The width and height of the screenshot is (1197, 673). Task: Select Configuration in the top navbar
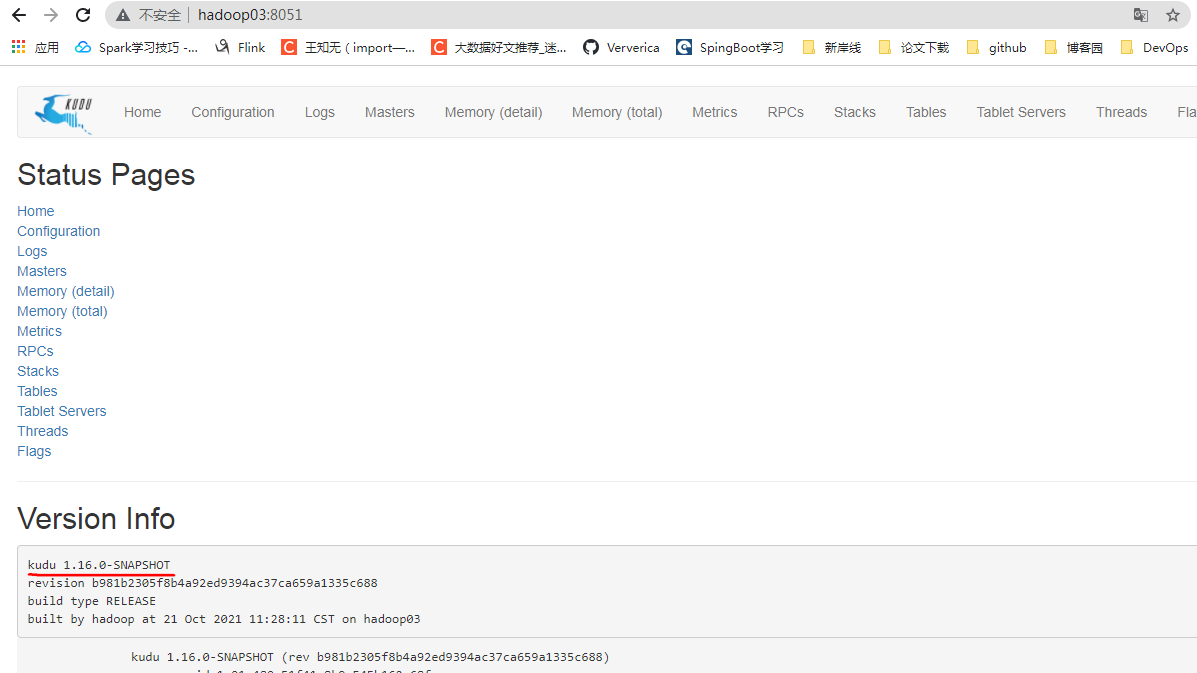[x=233, y=112]
